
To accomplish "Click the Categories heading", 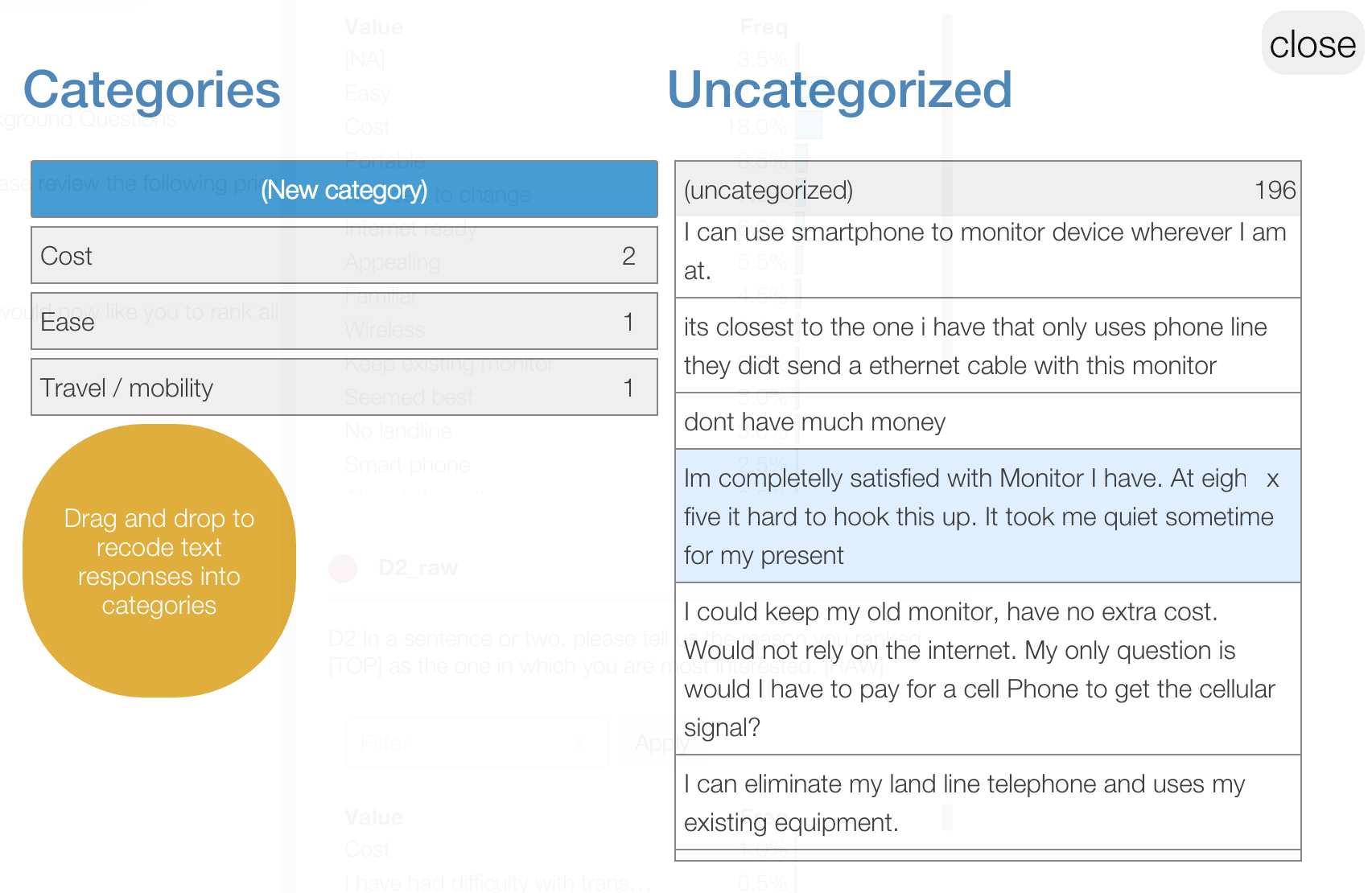I will click(x=152, y=89).
